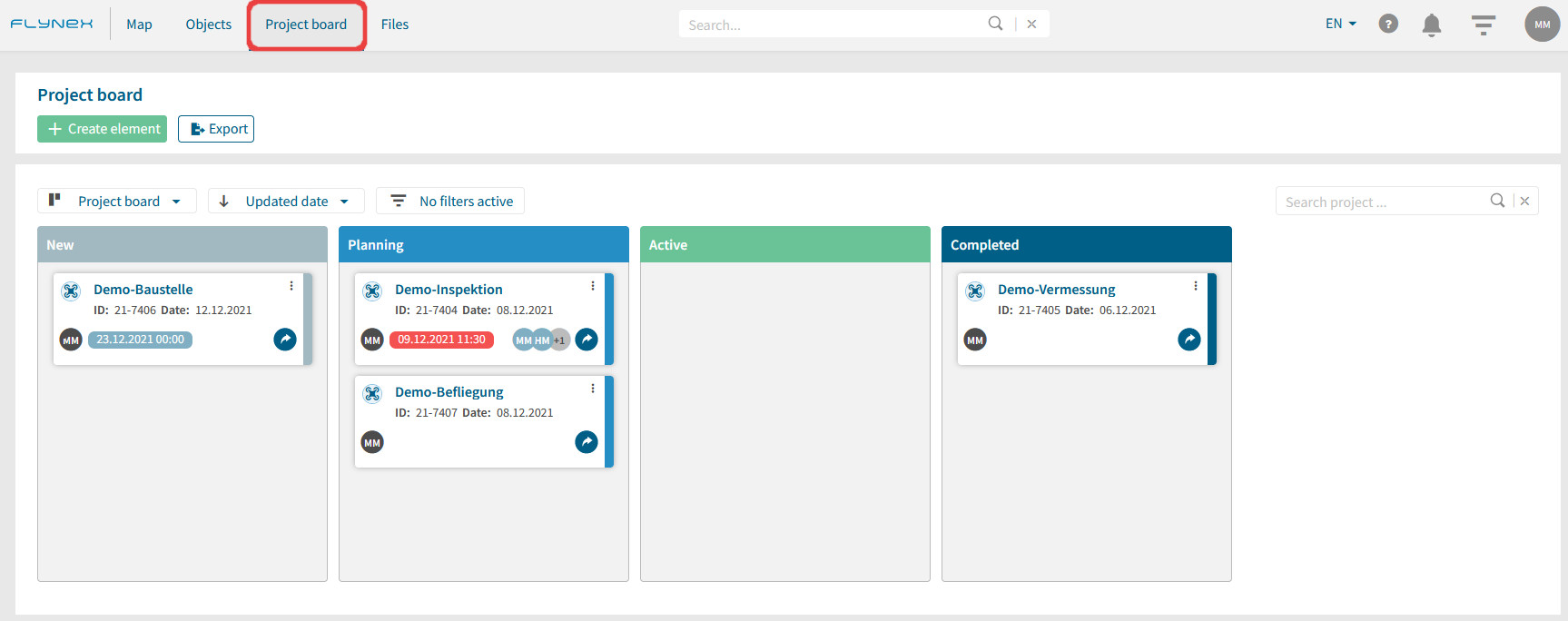Click the global search magnifier icon

click(996, 24)
